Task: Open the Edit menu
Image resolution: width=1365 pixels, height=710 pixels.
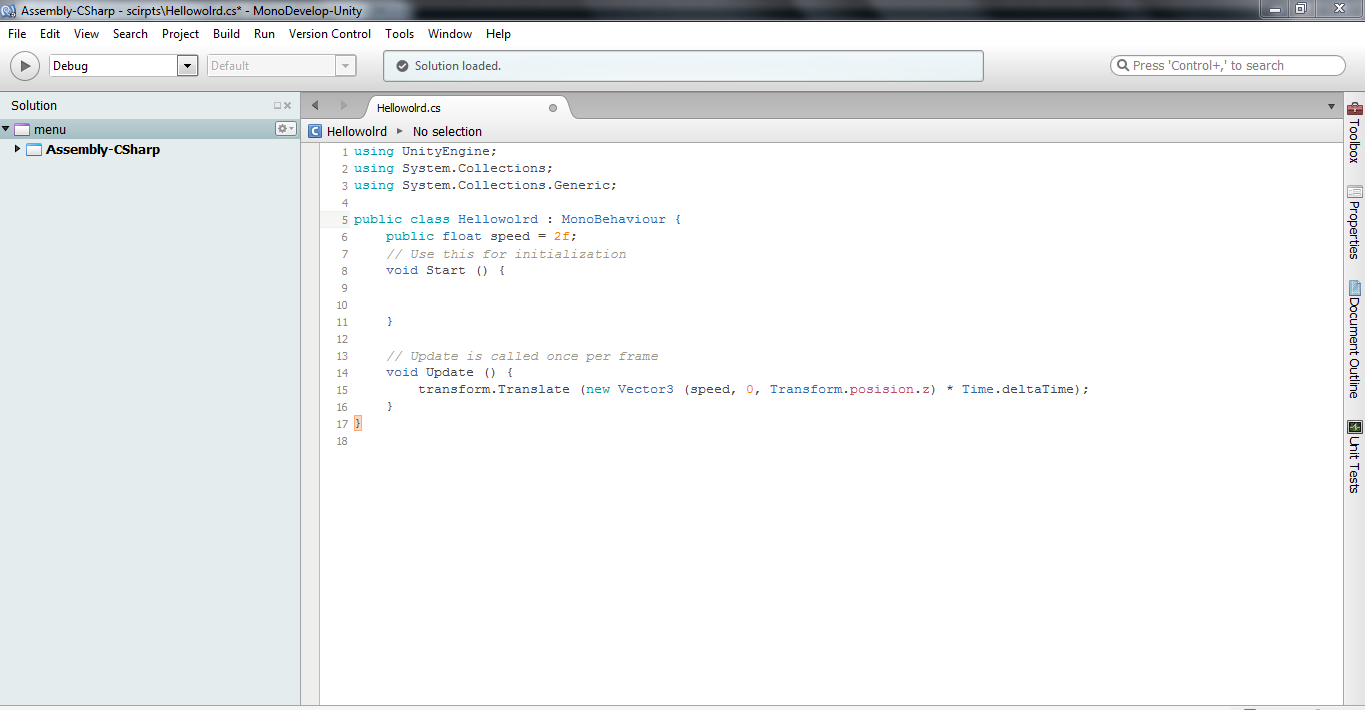Action: click(x=50, y=34)
